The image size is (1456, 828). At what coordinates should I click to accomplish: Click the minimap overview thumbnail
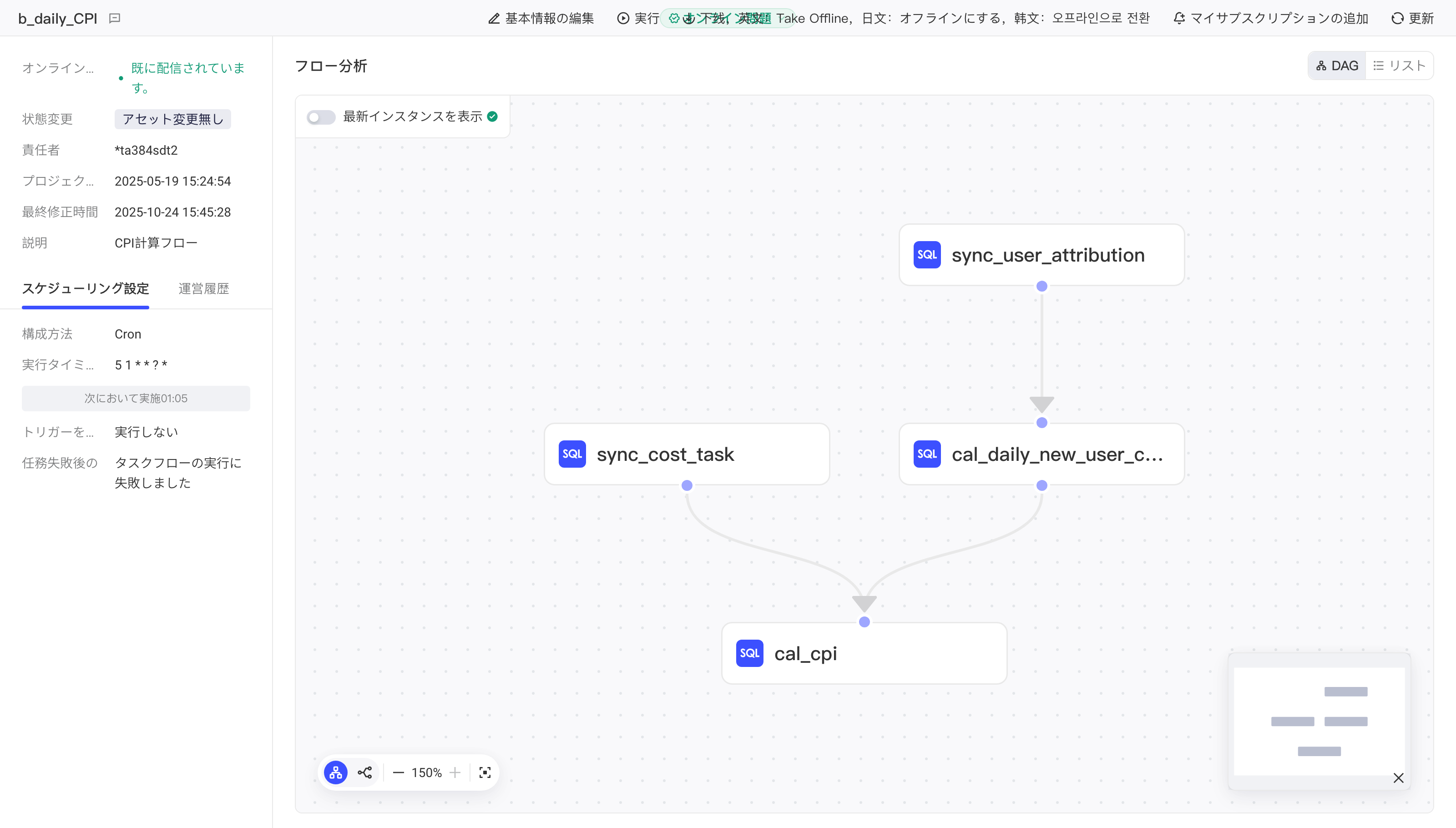(1319, 721)
